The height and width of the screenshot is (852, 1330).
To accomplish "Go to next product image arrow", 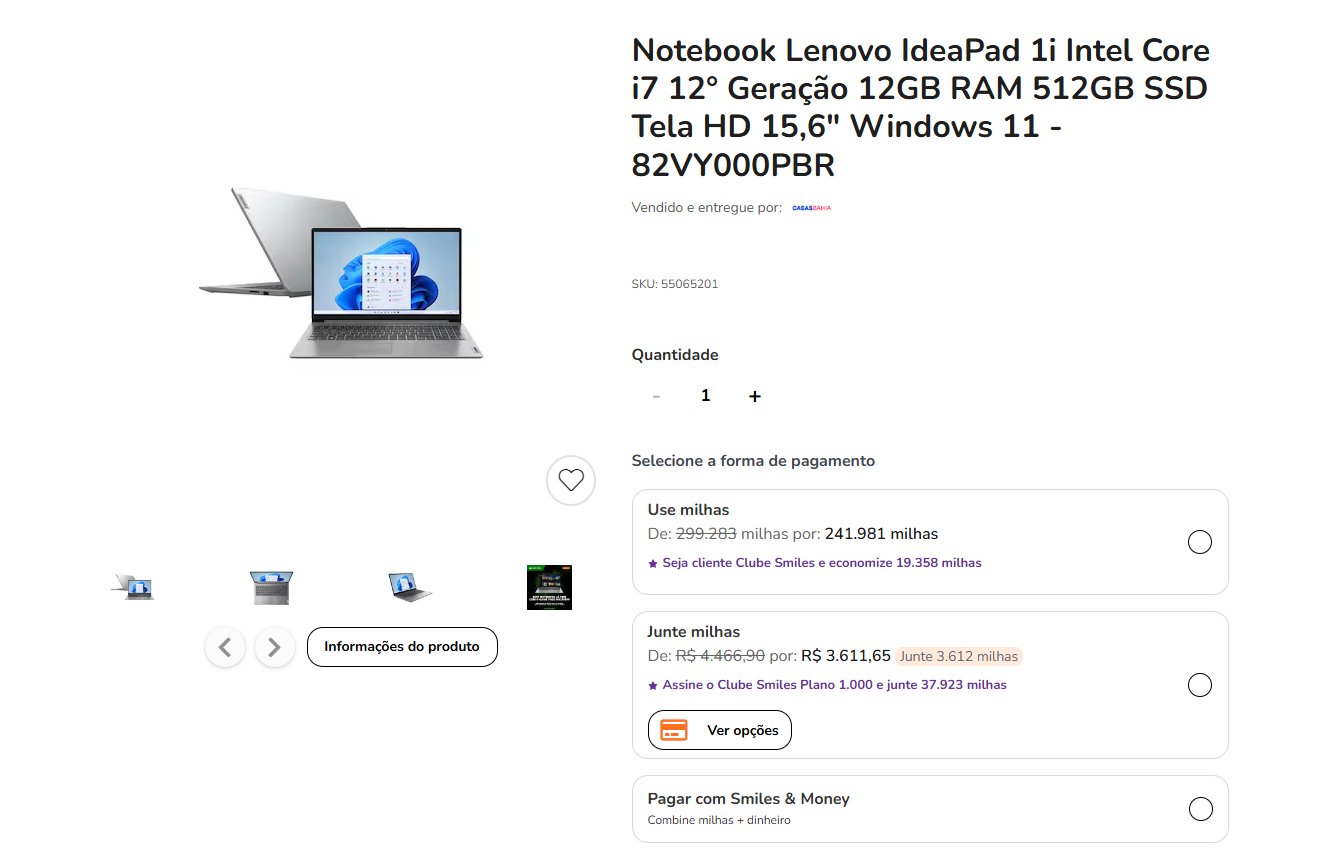I will [275, 647].
